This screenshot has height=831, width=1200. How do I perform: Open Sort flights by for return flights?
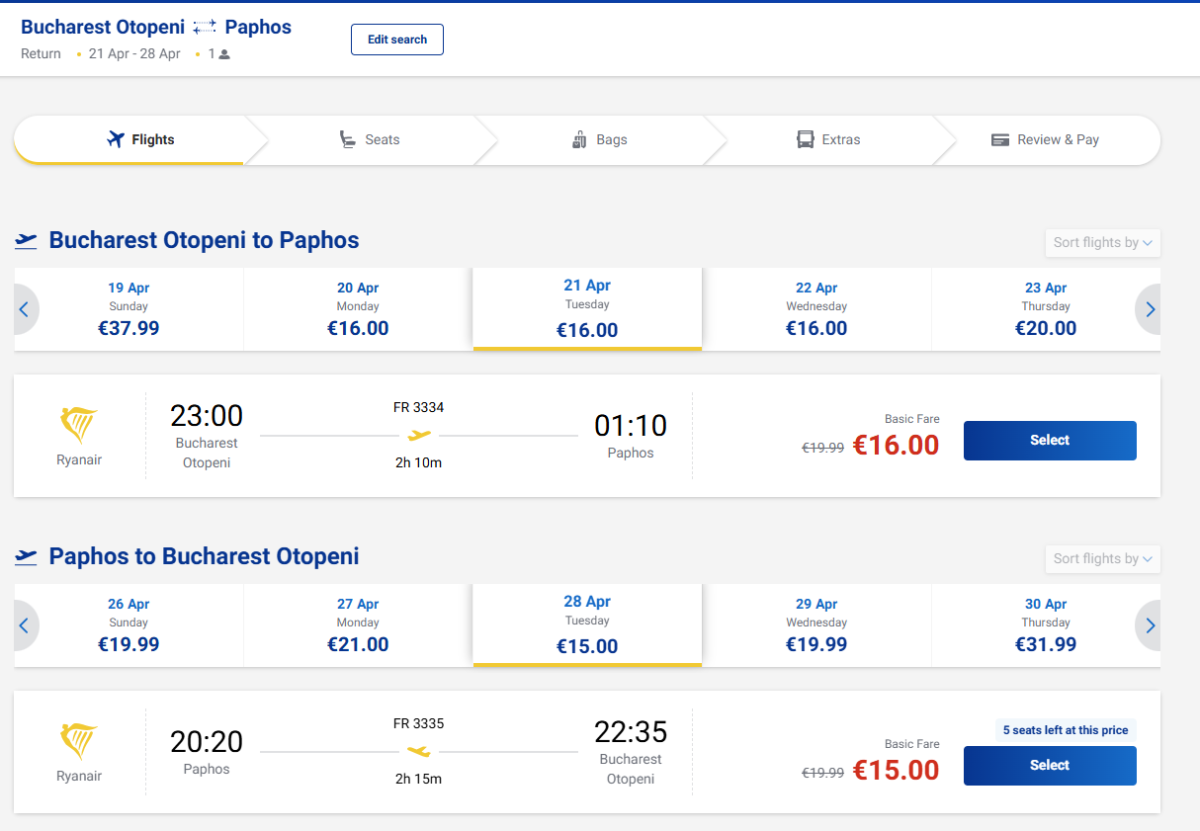tap(1102, 559)
